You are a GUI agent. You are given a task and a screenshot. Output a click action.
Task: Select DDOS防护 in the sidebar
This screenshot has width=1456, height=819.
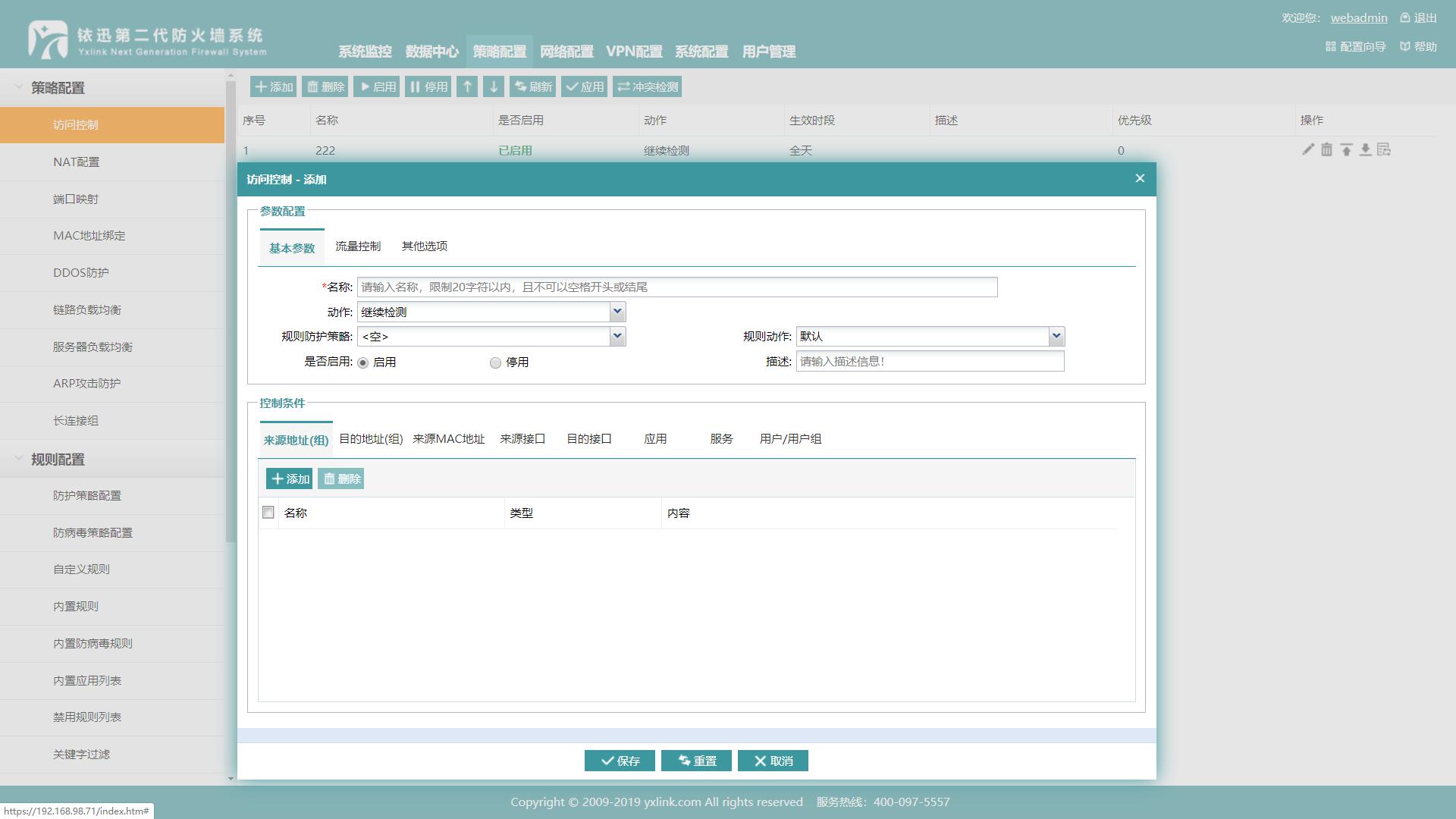tap(112, 272)
